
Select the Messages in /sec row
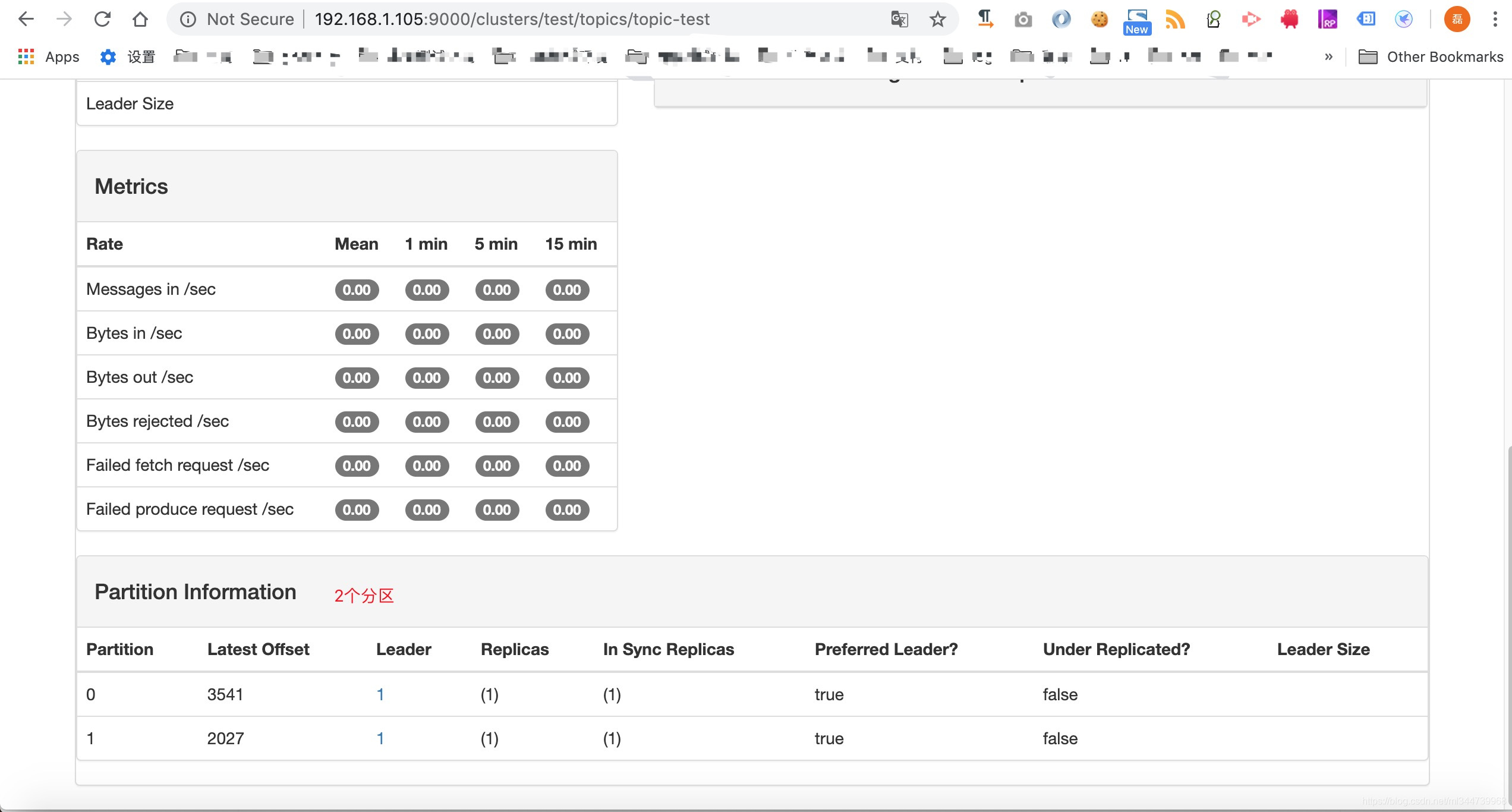tap(348, 289)
